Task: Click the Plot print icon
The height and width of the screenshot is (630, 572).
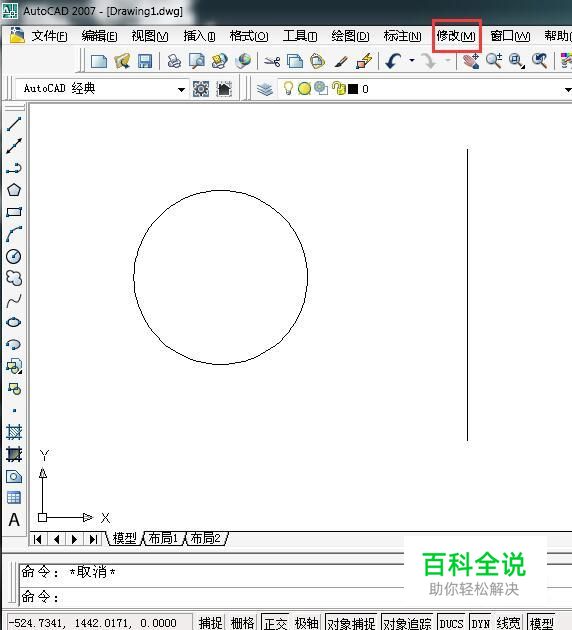Action: 174,61
